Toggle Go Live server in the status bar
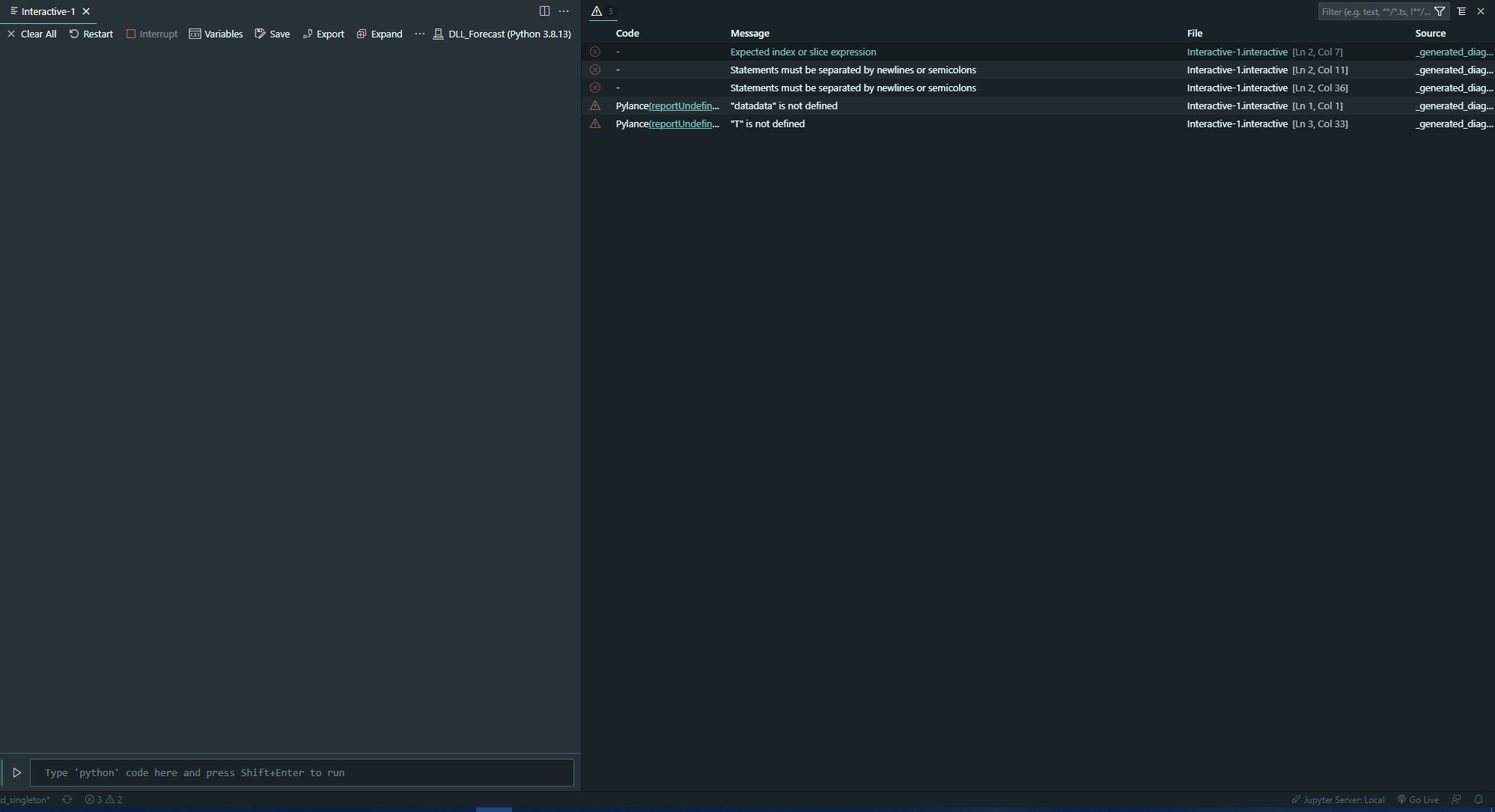This screenshot has width=1495, height=812. tap(1417, 799)
